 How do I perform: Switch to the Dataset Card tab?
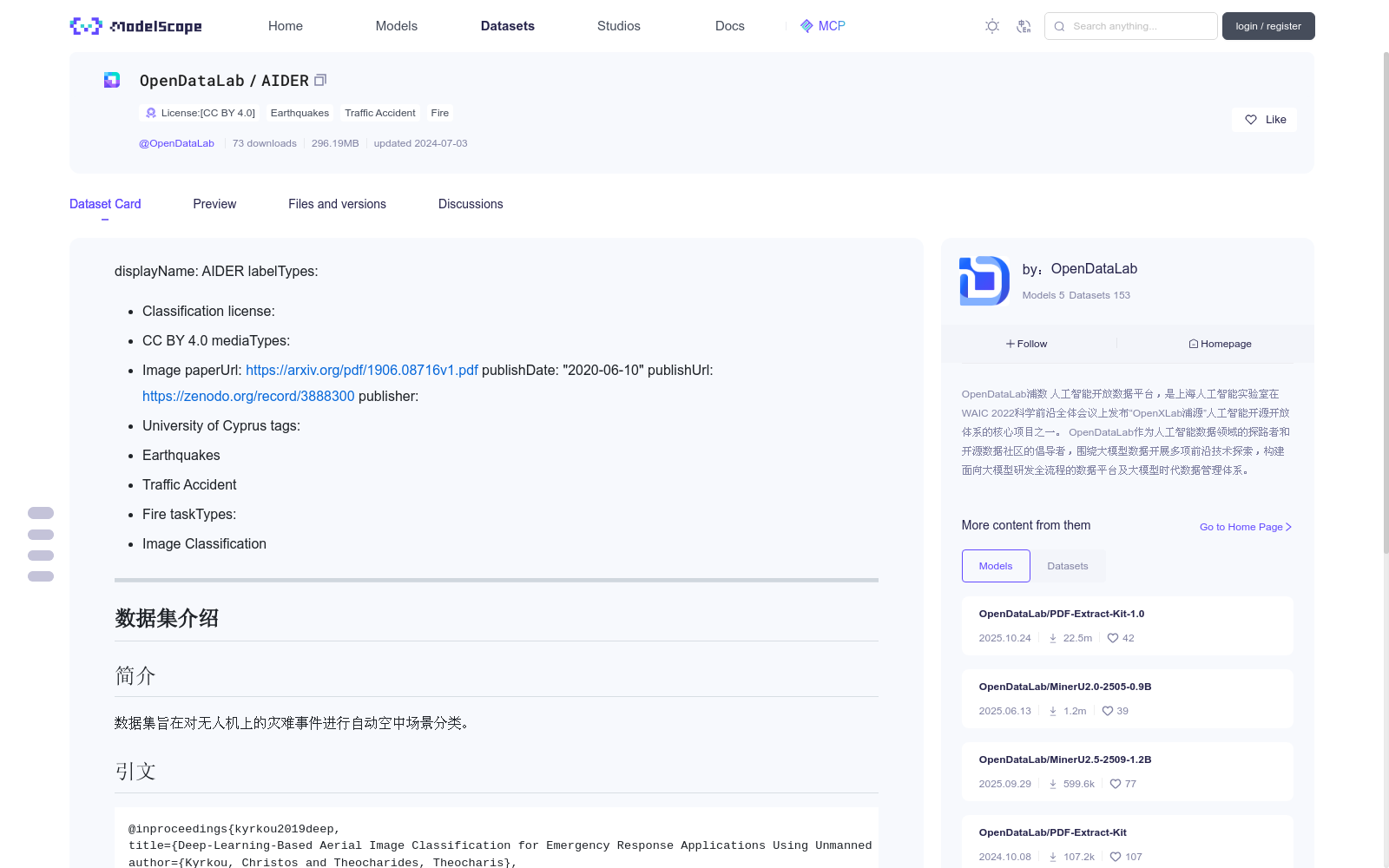[105, 204]
